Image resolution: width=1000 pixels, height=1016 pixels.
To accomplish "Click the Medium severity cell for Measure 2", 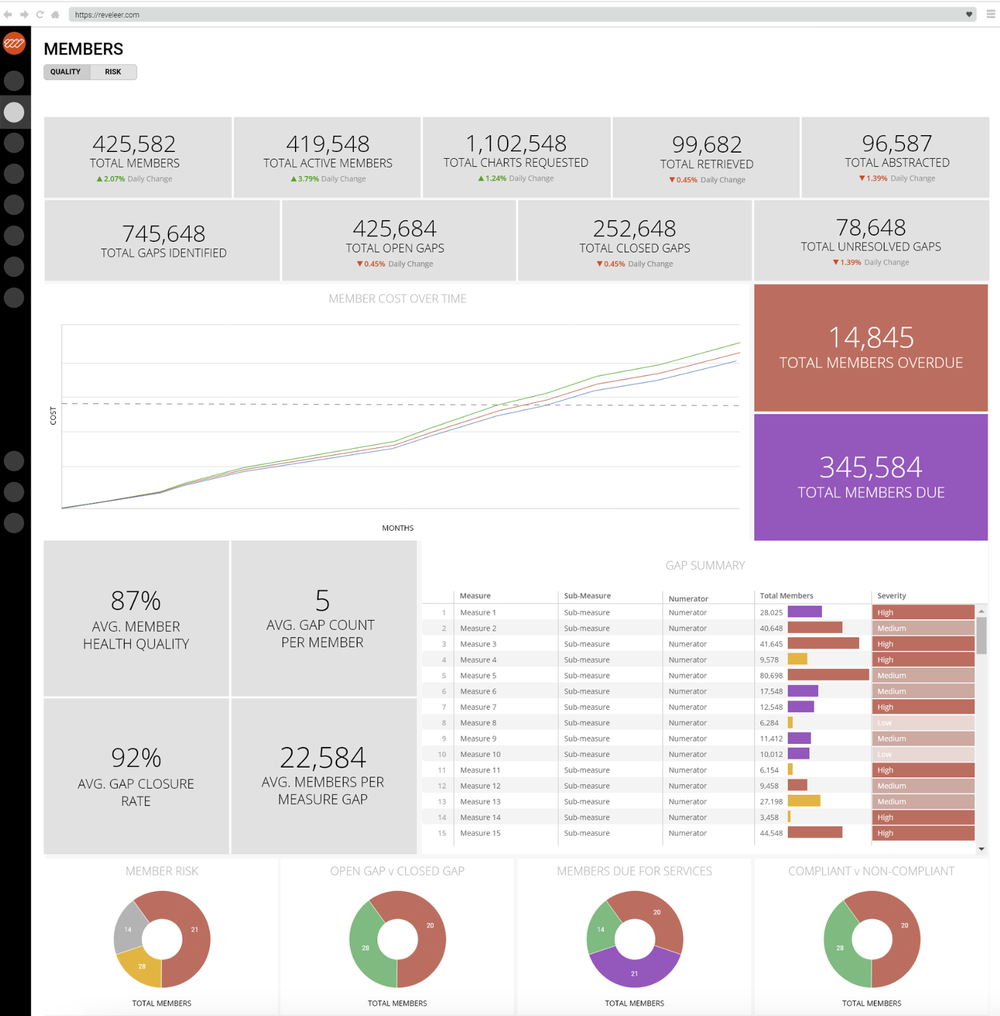I will (923, 628).
